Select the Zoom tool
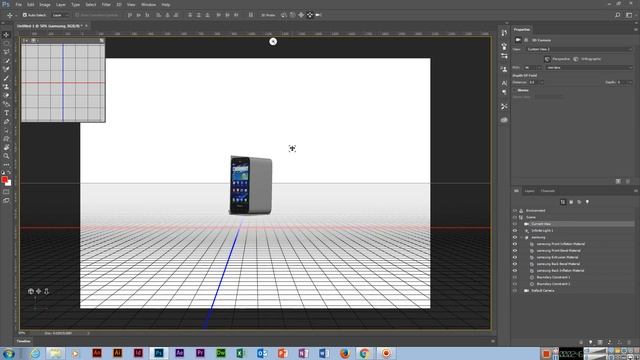 pyautogui.click(x=6, y=156)
